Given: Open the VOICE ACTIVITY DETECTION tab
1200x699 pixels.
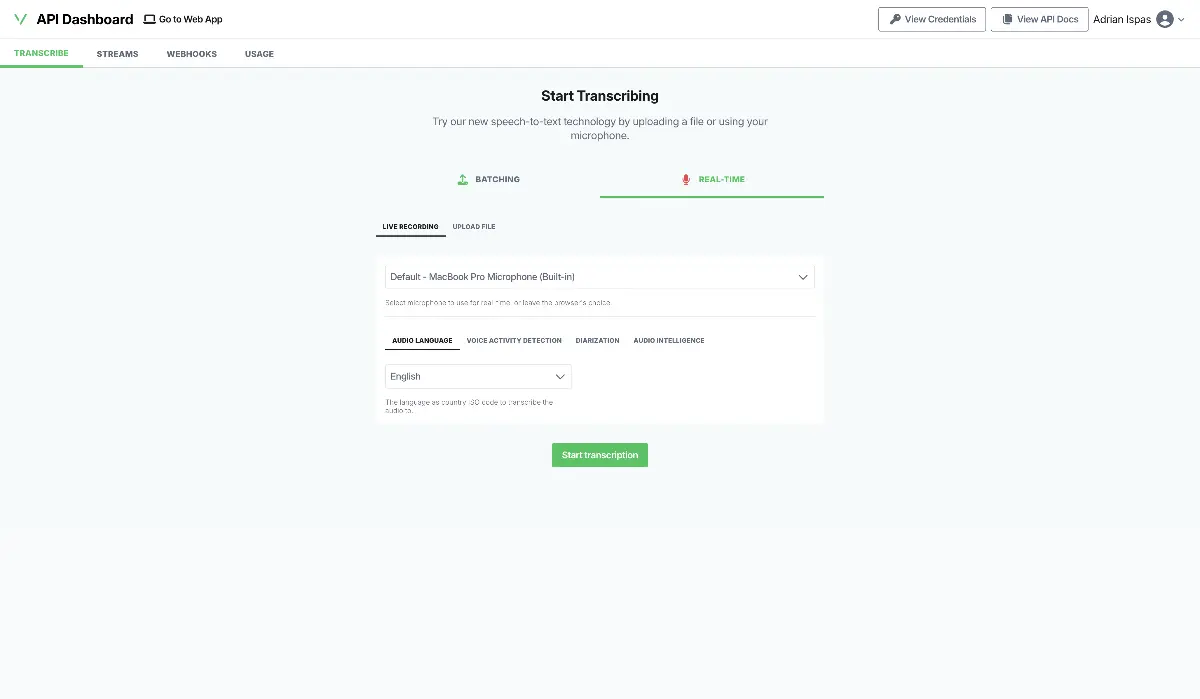Looking at the screenshot, I should click(x=514, y=340).
